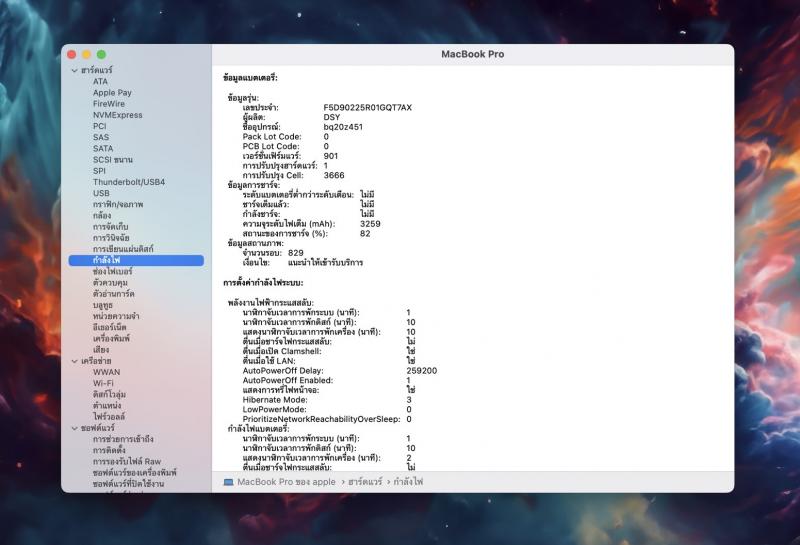Select การวินิจฉัย in the sidebar
800x545 pixels.
(111, 238)
